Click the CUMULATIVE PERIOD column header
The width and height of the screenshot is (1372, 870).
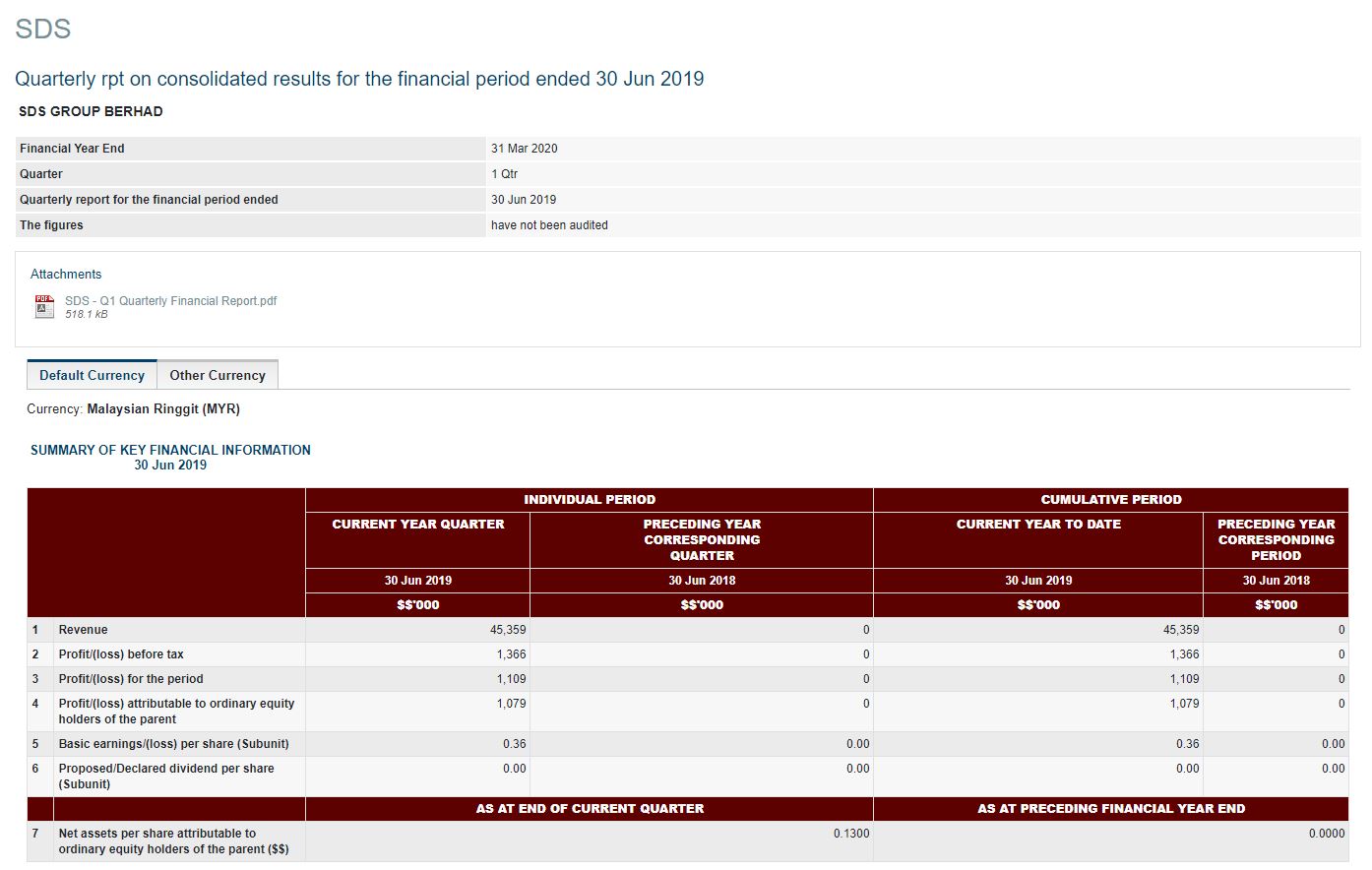1111,500
